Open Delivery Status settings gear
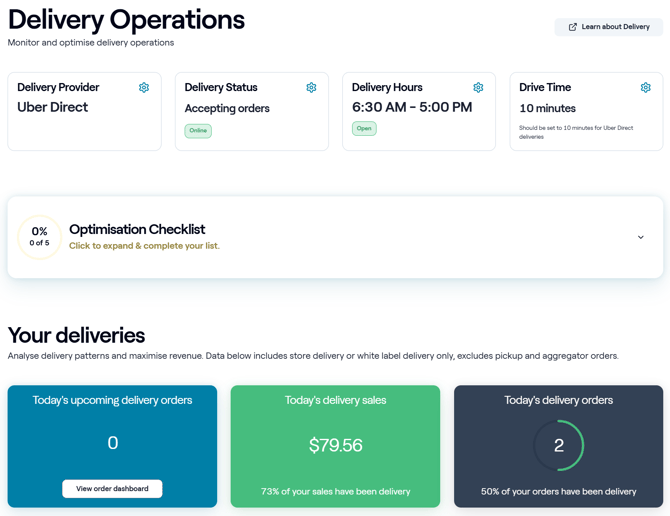 (311, 88)
